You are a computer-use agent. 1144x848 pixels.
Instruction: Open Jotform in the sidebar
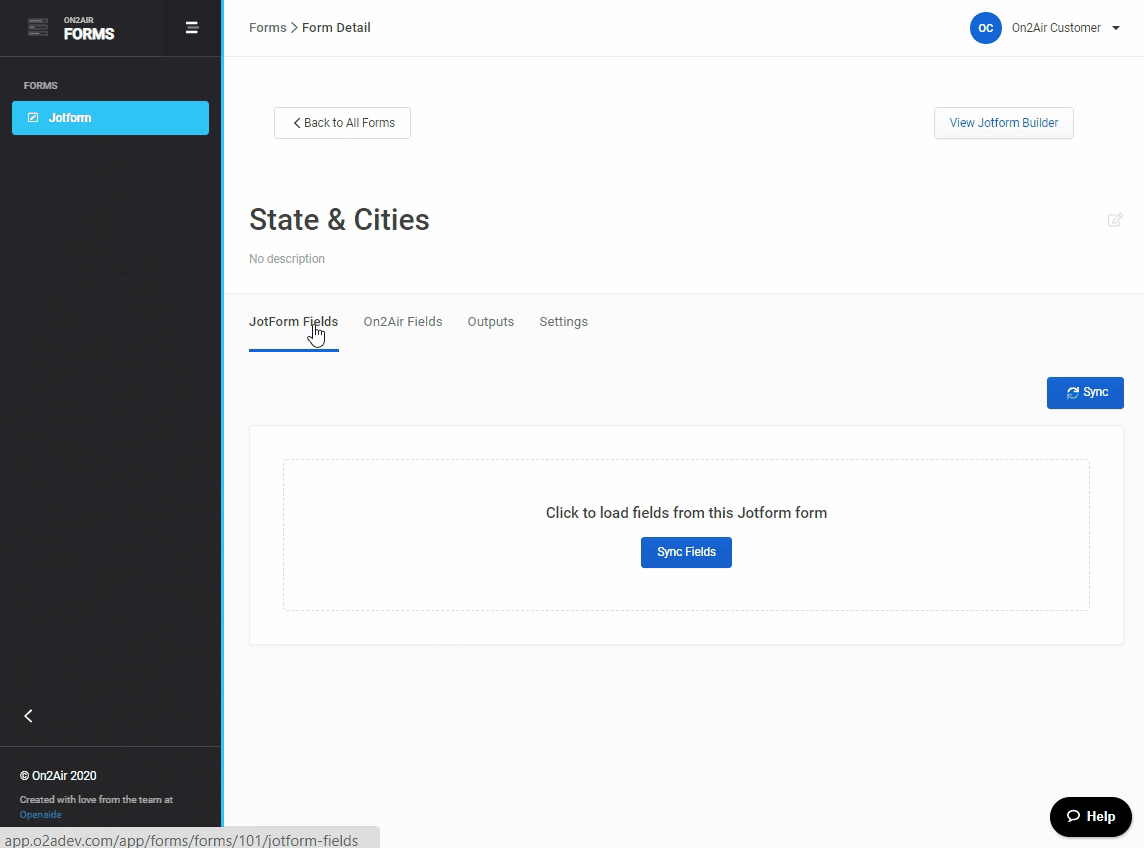click(x=110, y=118)
